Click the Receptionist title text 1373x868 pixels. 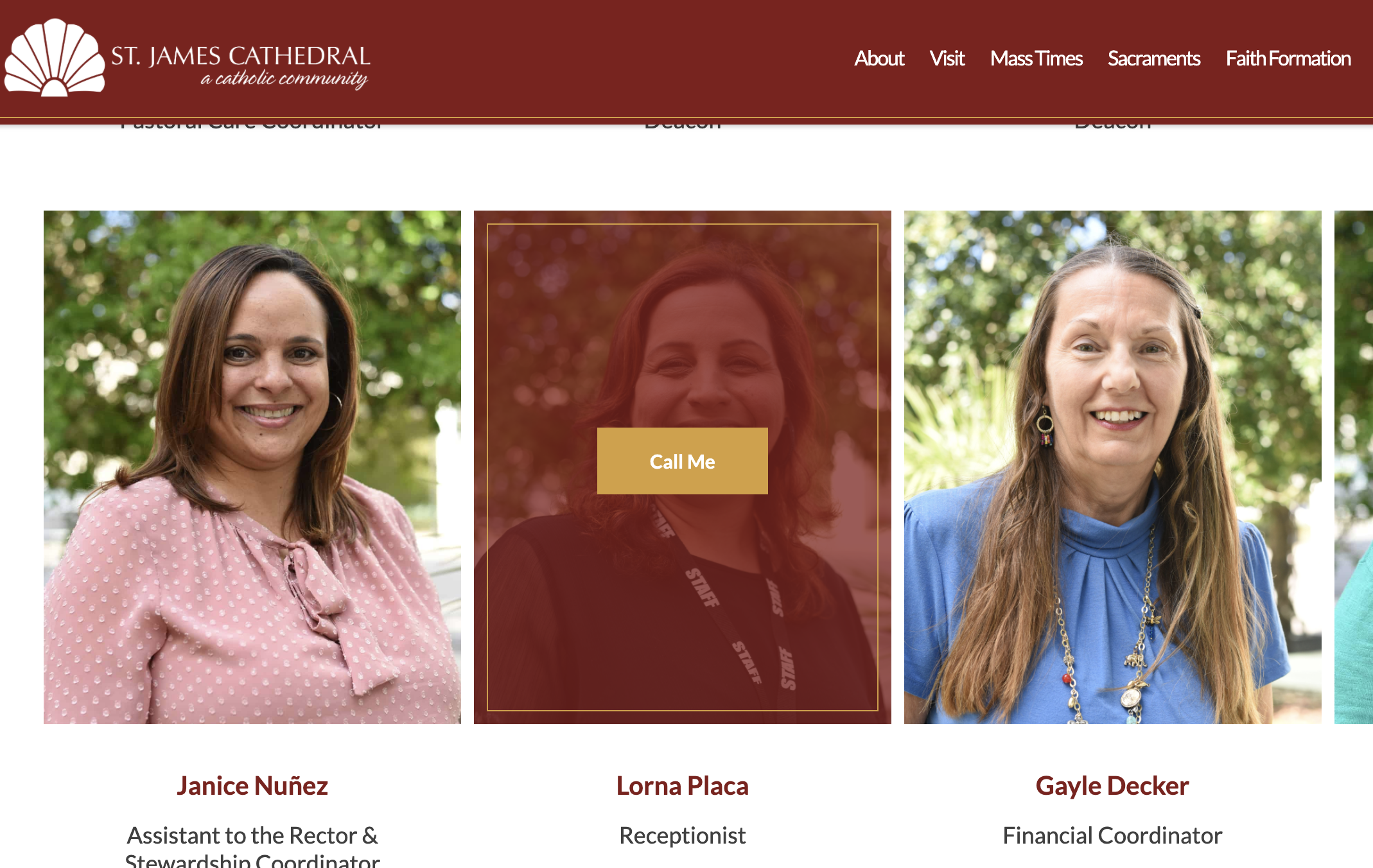click(x=682, y=835)
